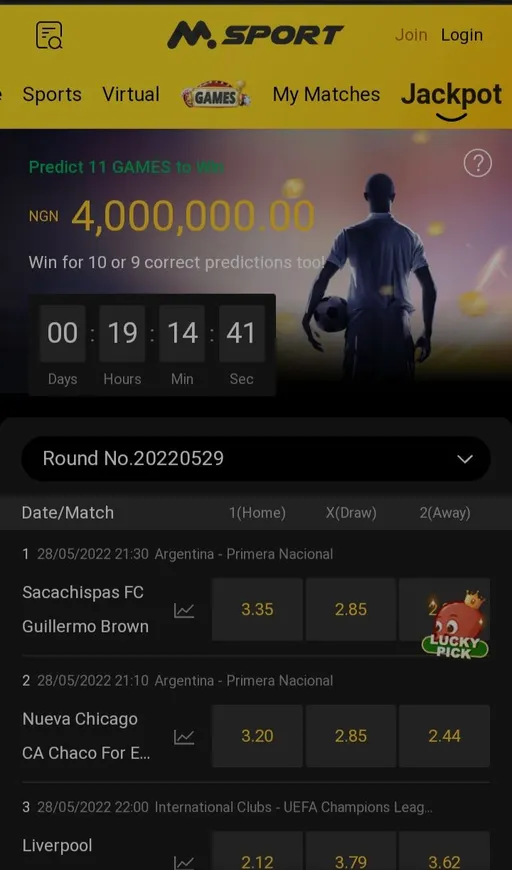Select home odds 3.35 for Sacachispas FC
This screenshot has height=870, width=512.
pos(257,609)
